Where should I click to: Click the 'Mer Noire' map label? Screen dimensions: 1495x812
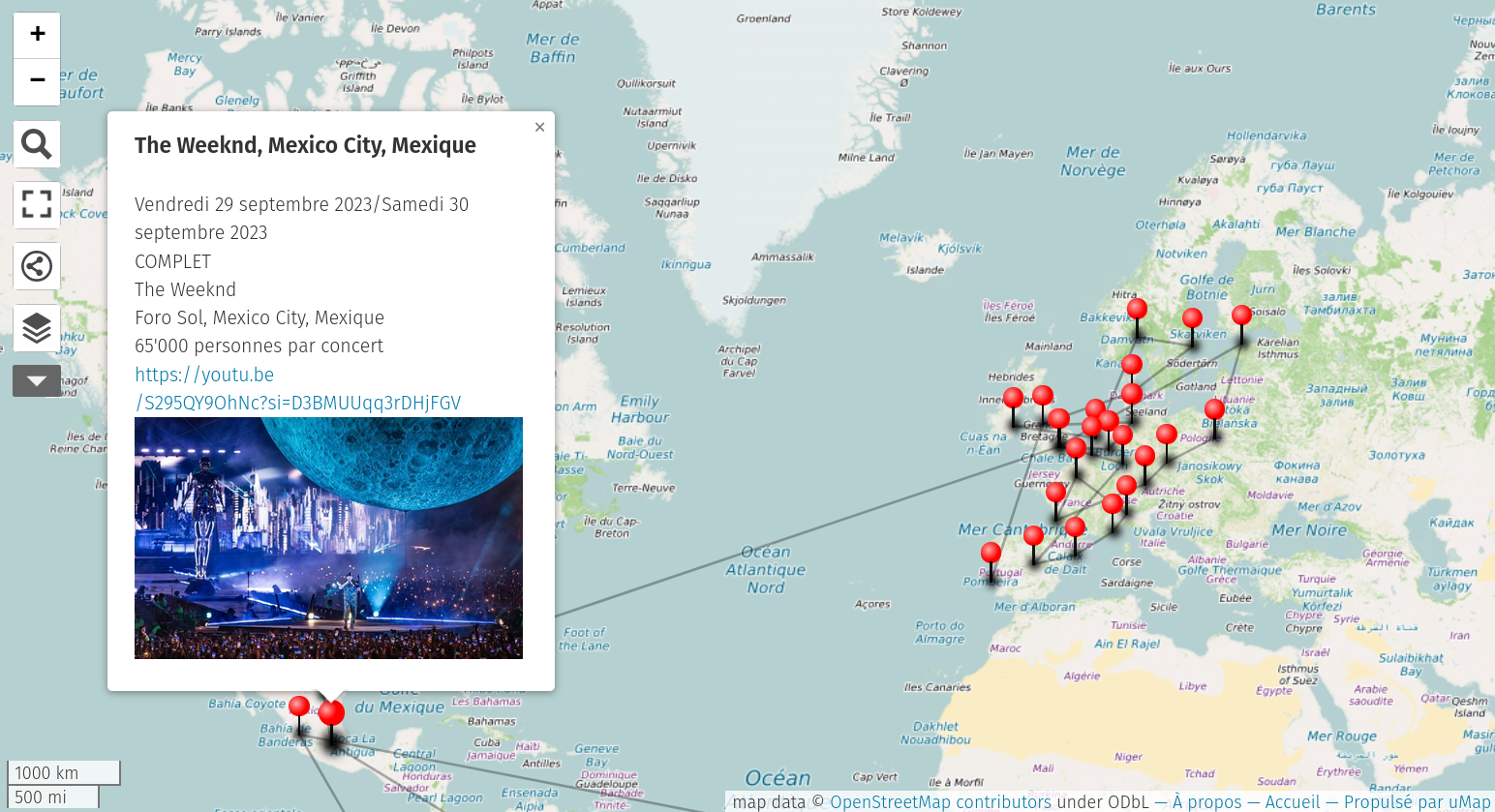(1309, 529)
